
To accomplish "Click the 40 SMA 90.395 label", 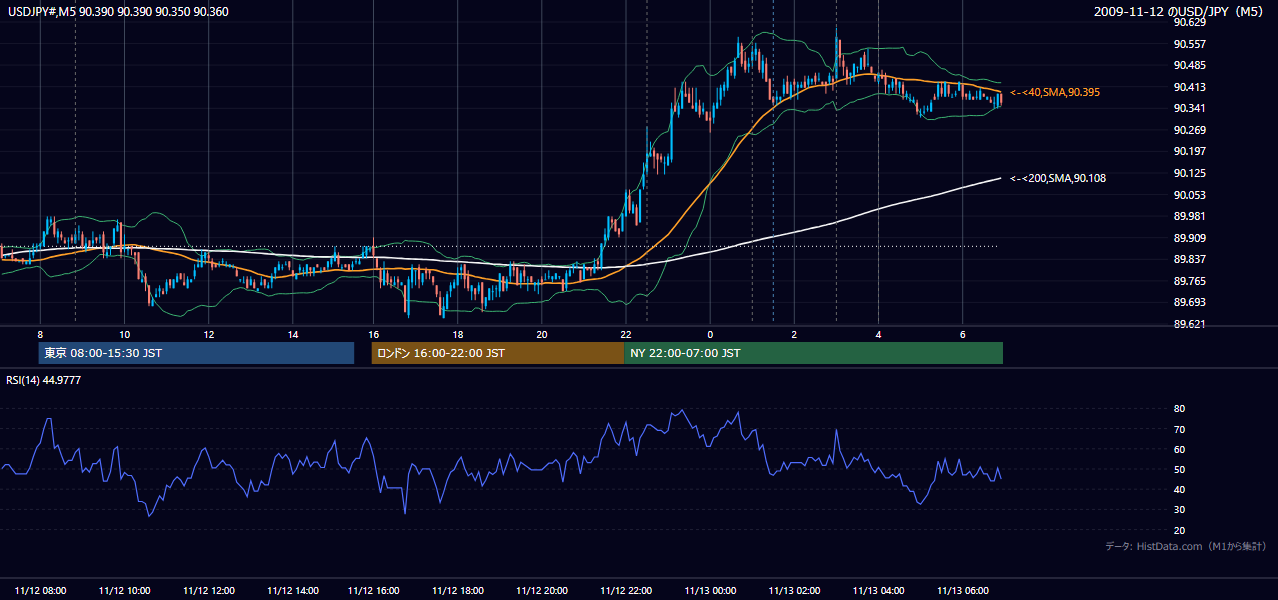I will [1055, 92].
